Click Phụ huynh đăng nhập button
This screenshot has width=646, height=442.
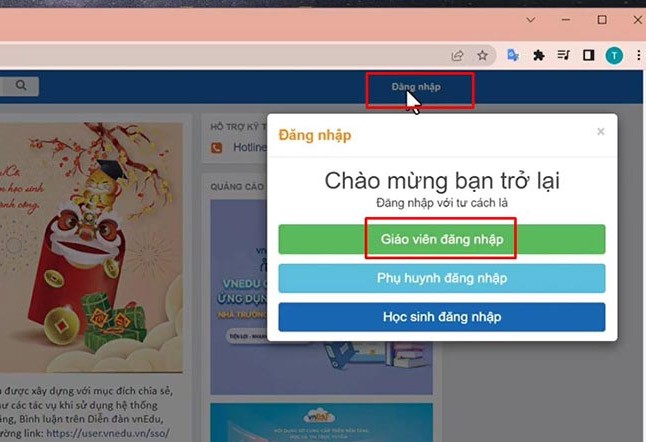[x=442, y=278]
